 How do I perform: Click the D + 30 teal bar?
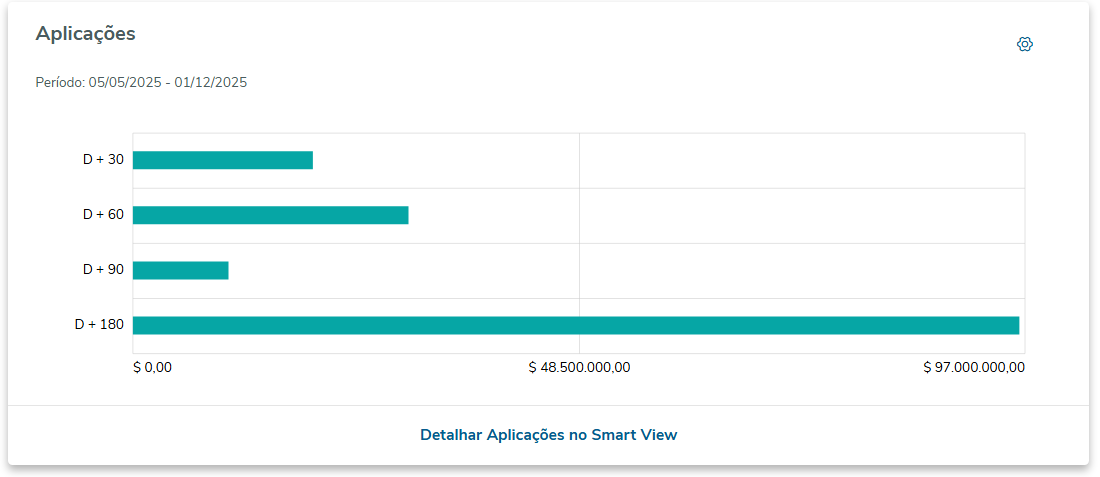[222, 160]
